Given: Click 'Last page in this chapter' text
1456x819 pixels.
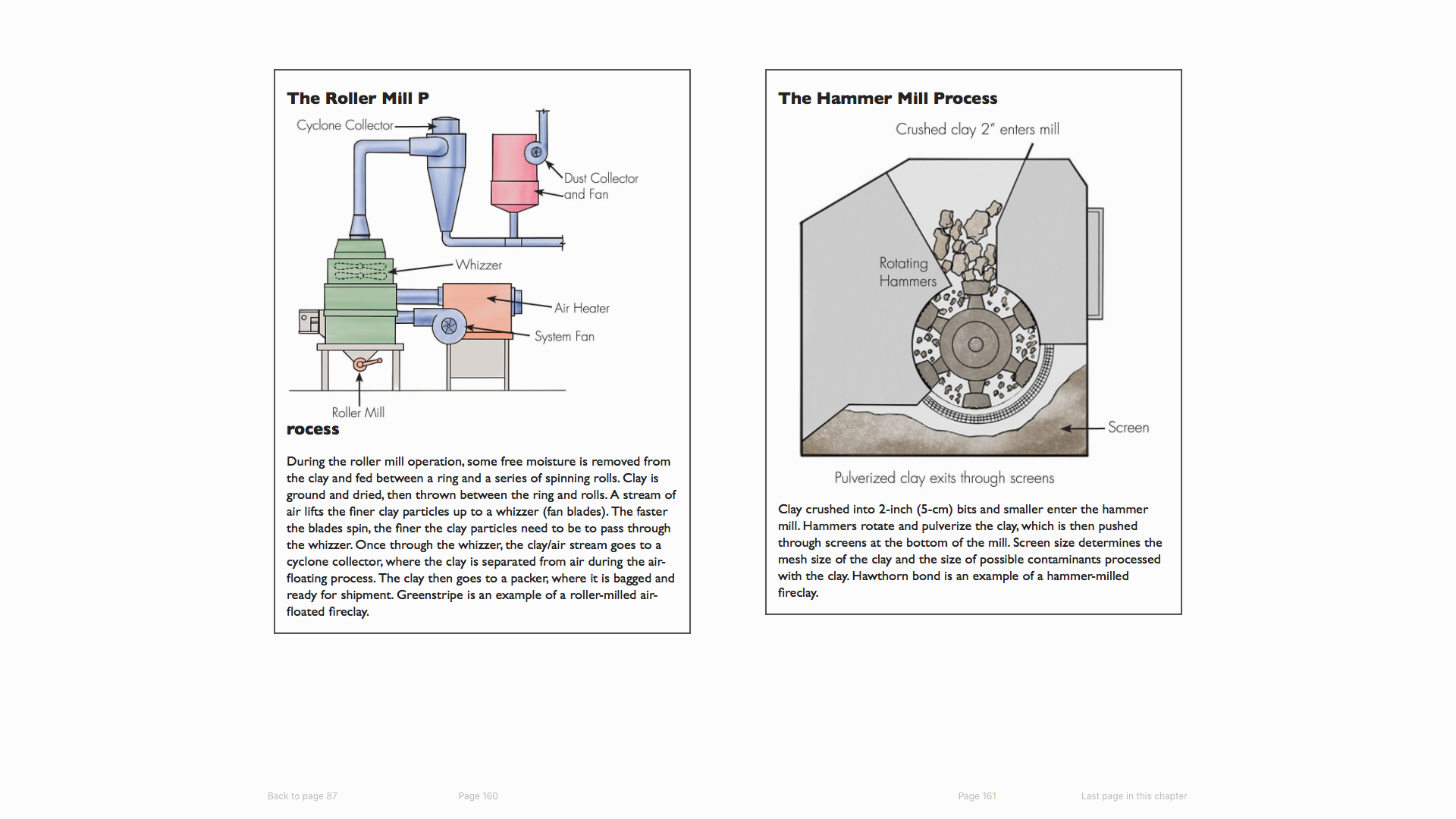Looking at the screenshot, I should pos(1134,795).
